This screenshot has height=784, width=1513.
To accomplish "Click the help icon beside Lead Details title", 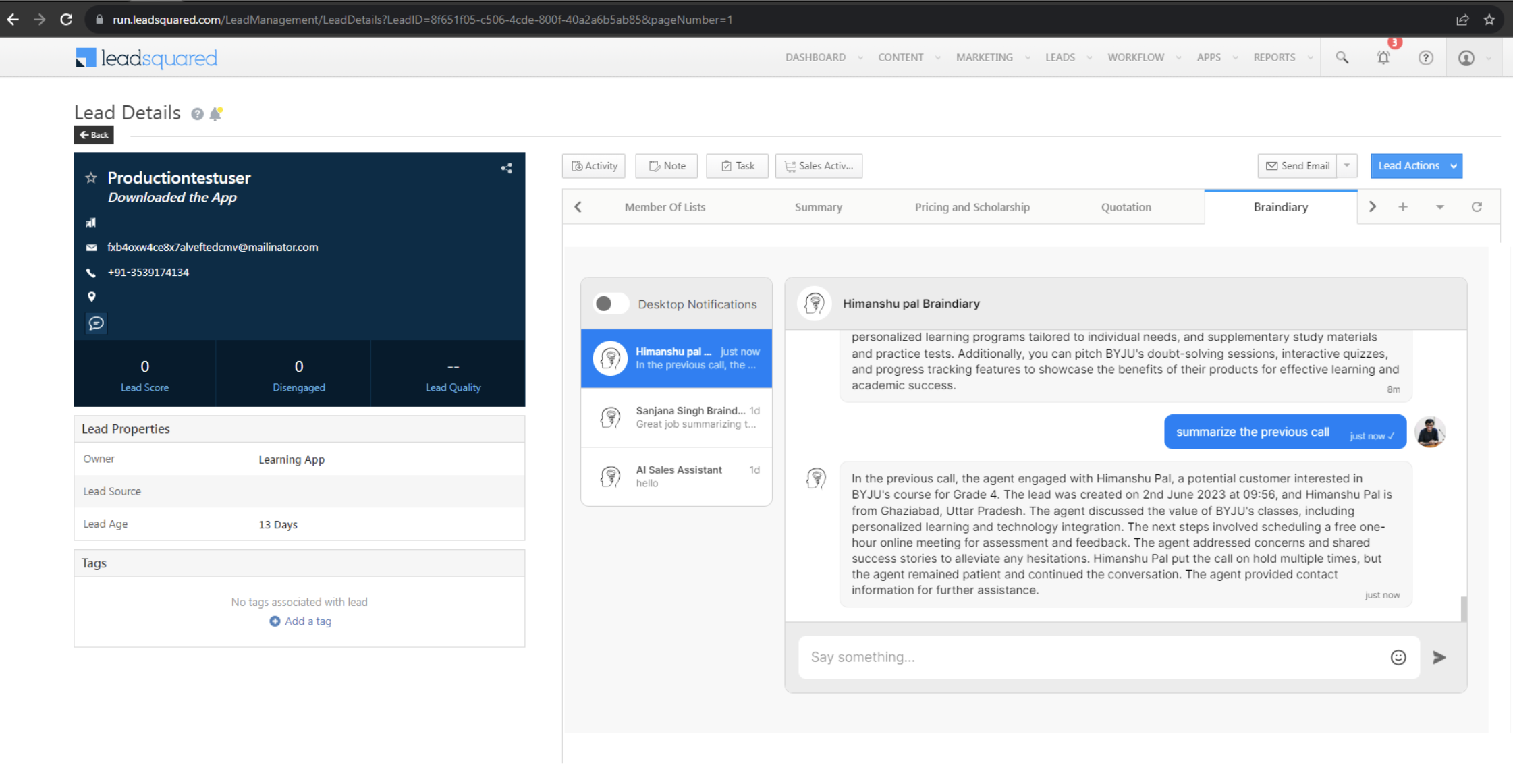I will (x=197, y=114).
